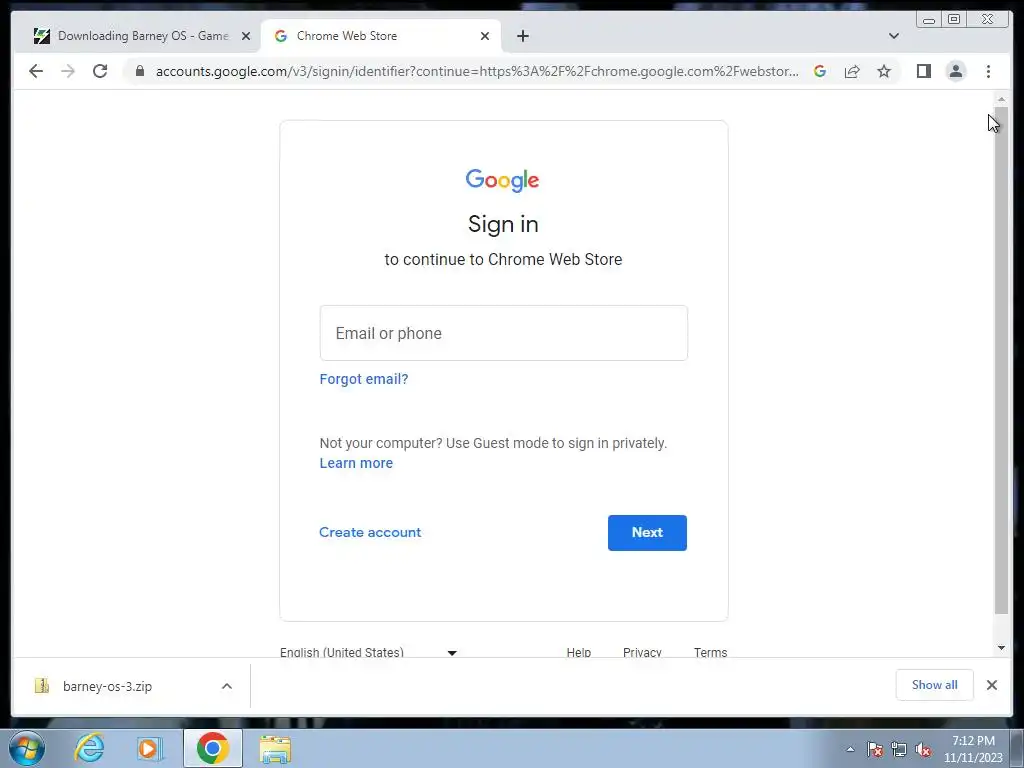Viewport: 1024px width, 768px height.
Task: Go back to the previous page
Action: (36, 71)
